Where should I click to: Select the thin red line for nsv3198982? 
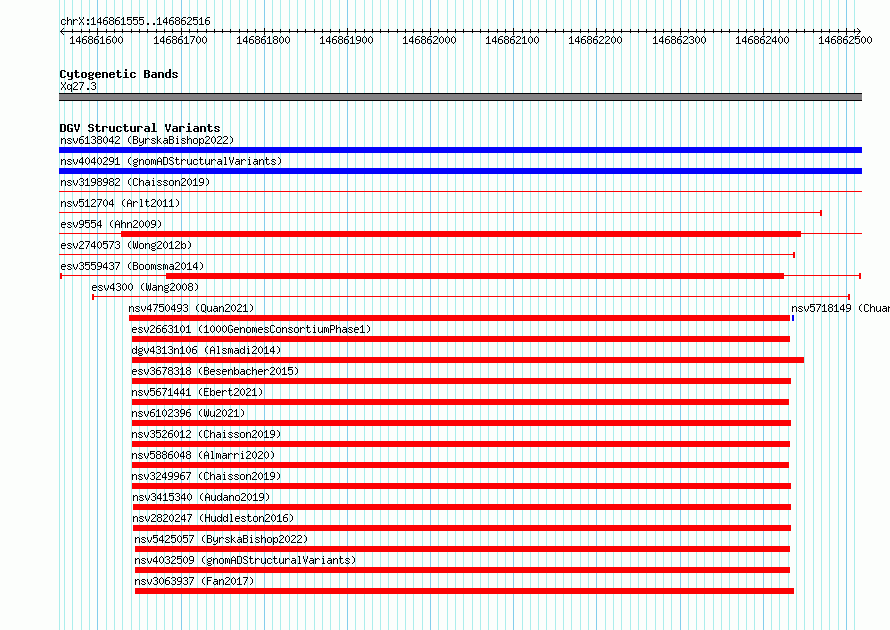click(x=460, y=192)
